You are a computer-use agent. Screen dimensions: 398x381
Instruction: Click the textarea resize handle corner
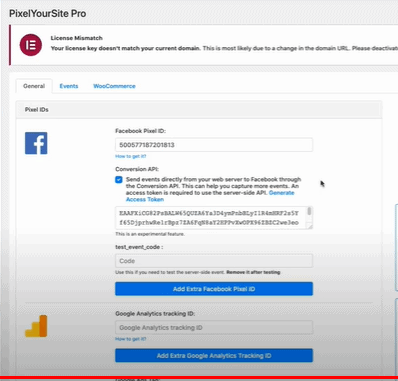310,226
